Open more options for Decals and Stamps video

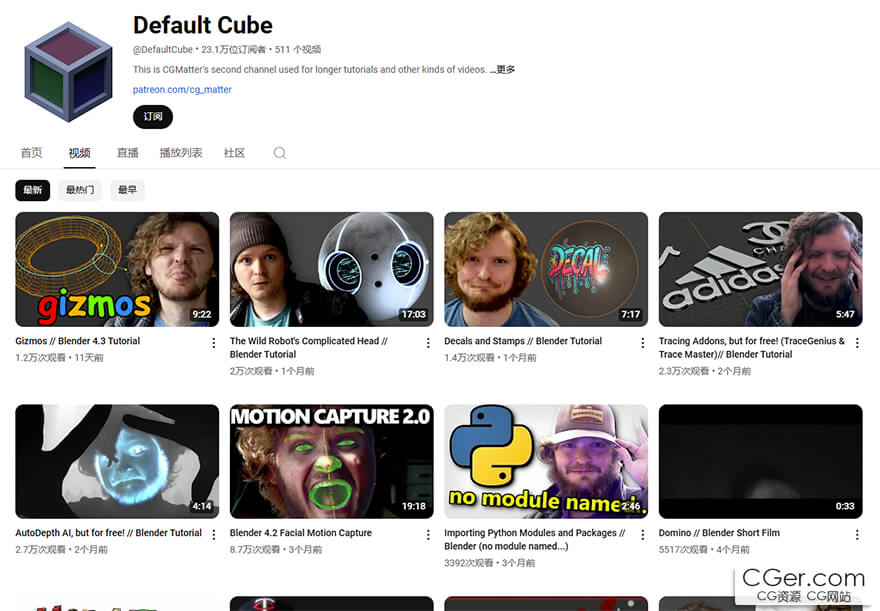pyautogui.click(x=643, y=343)
